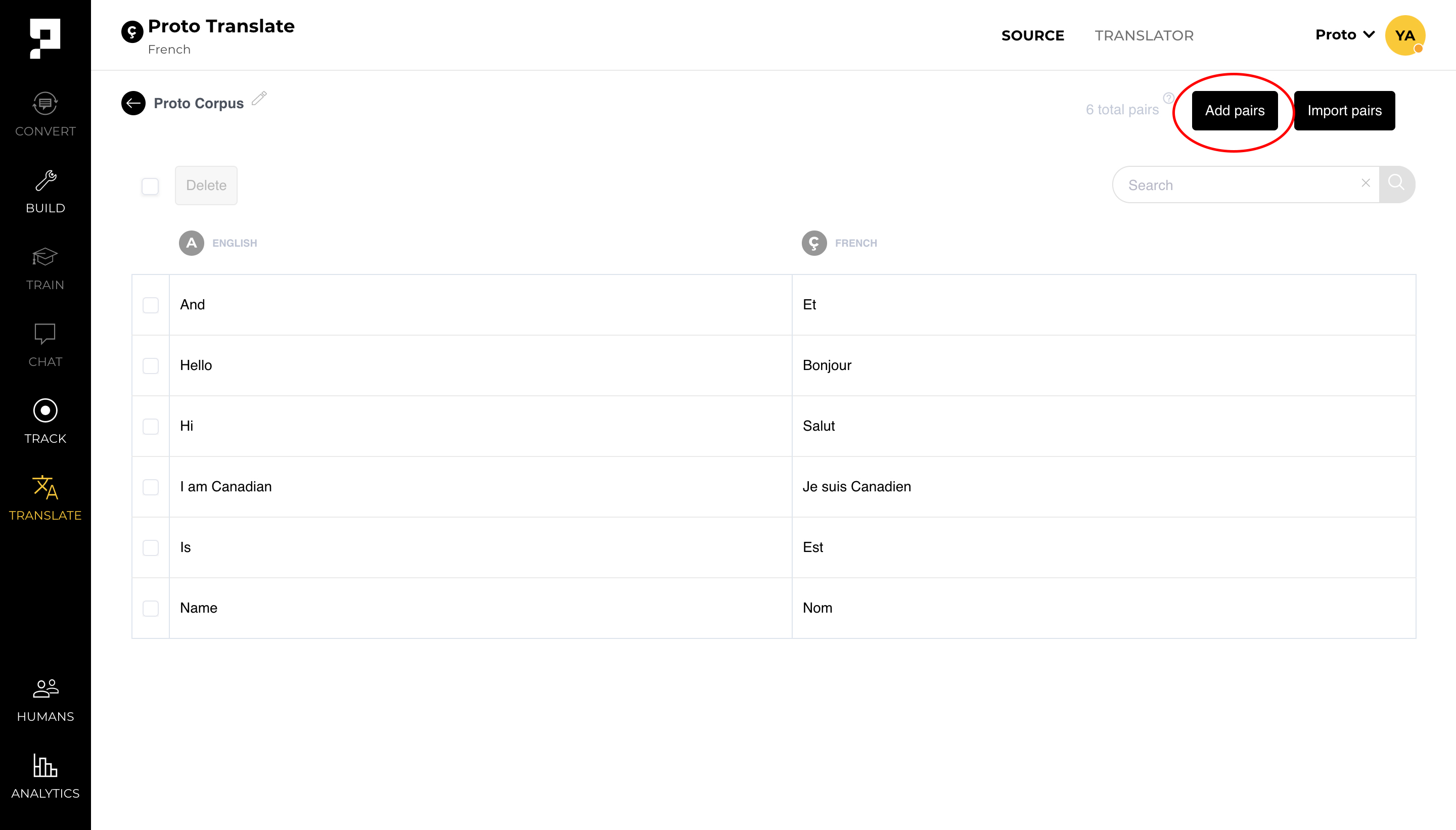Click the back arrow beside Proto Corpus
This screenshot has height=830, width=1456.
(133, 103)
